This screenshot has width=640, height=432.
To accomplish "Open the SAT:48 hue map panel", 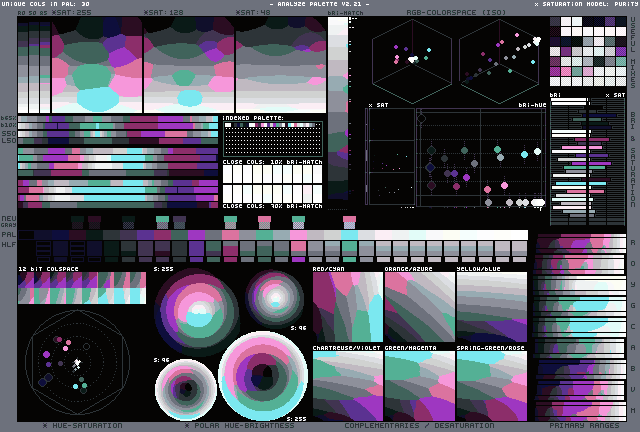I will (280, 65).
